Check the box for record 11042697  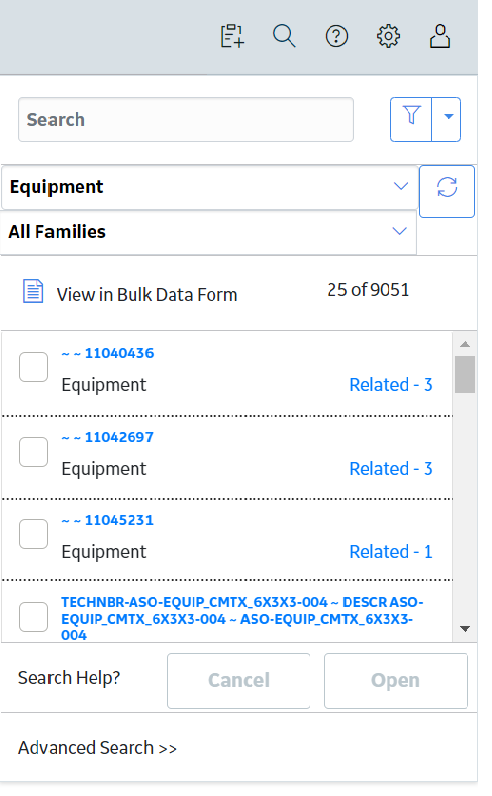34,452
